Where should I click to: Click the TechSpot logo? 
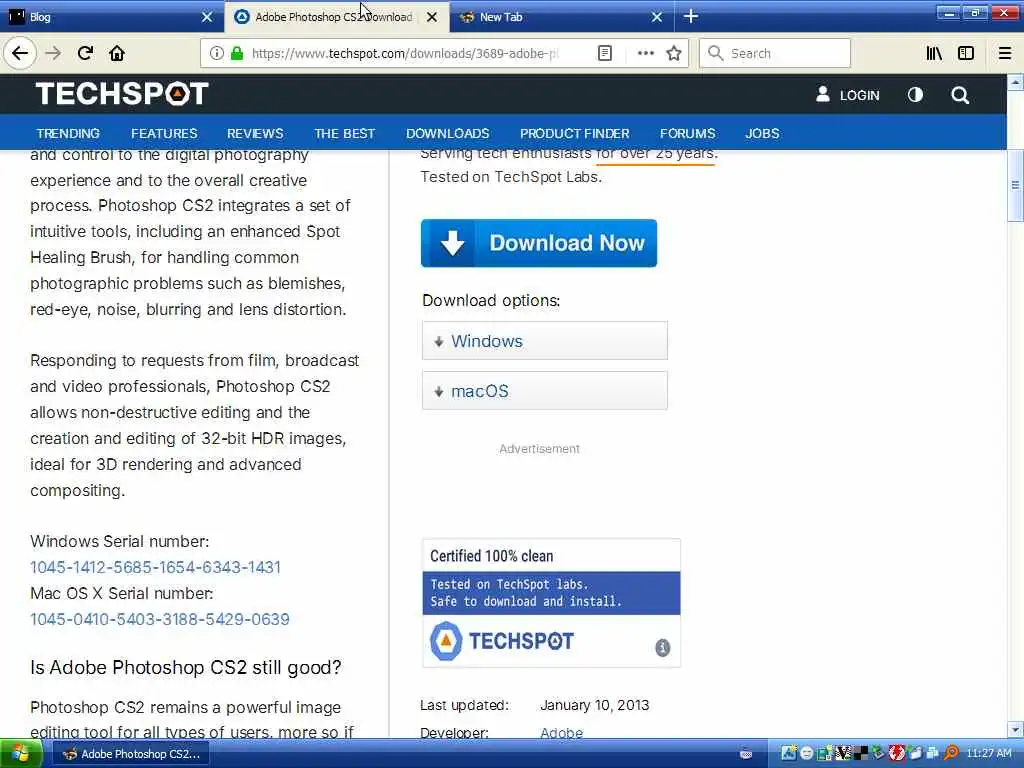122,93
